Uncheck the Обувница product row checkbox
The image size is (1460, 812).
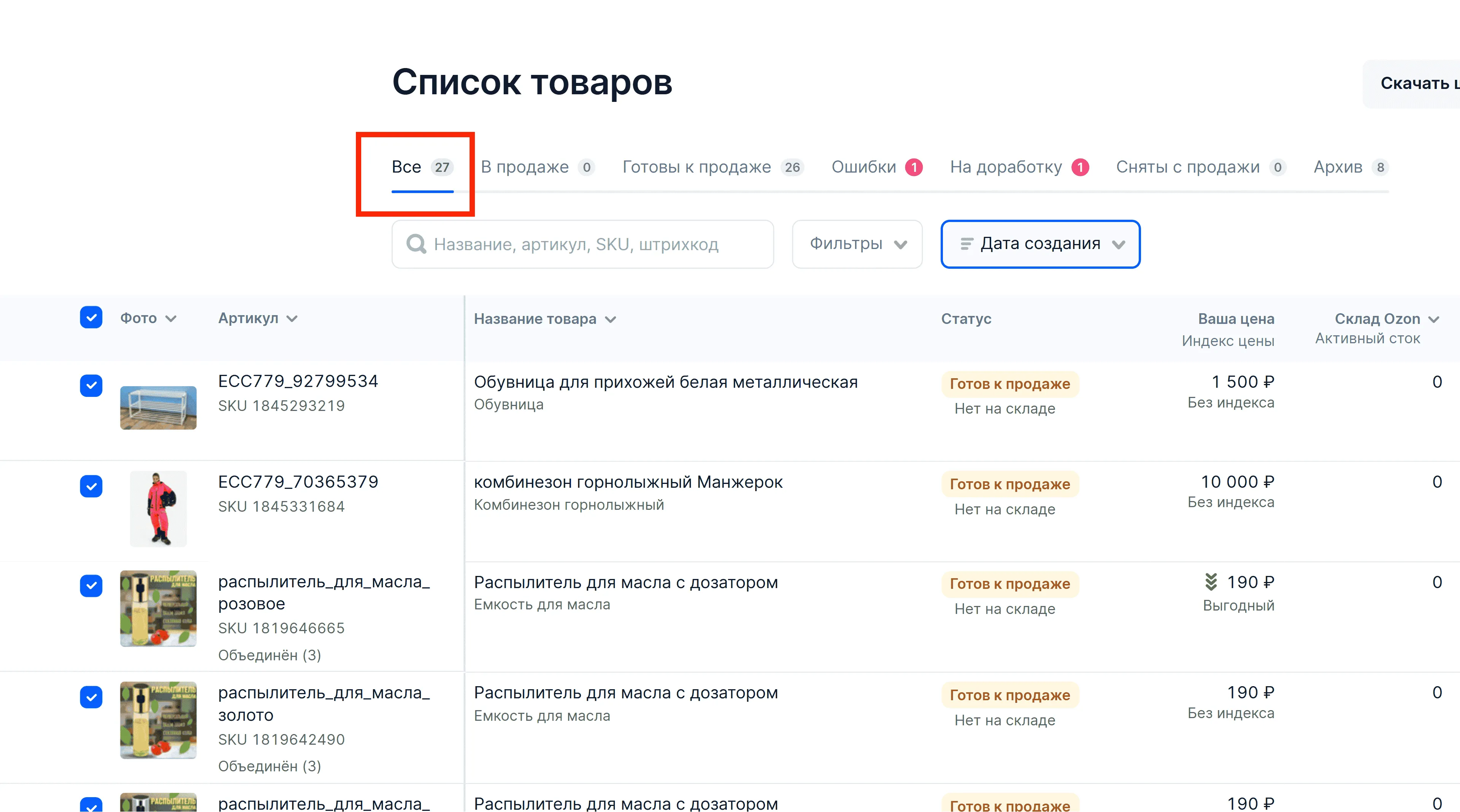(x=91, y=386)
